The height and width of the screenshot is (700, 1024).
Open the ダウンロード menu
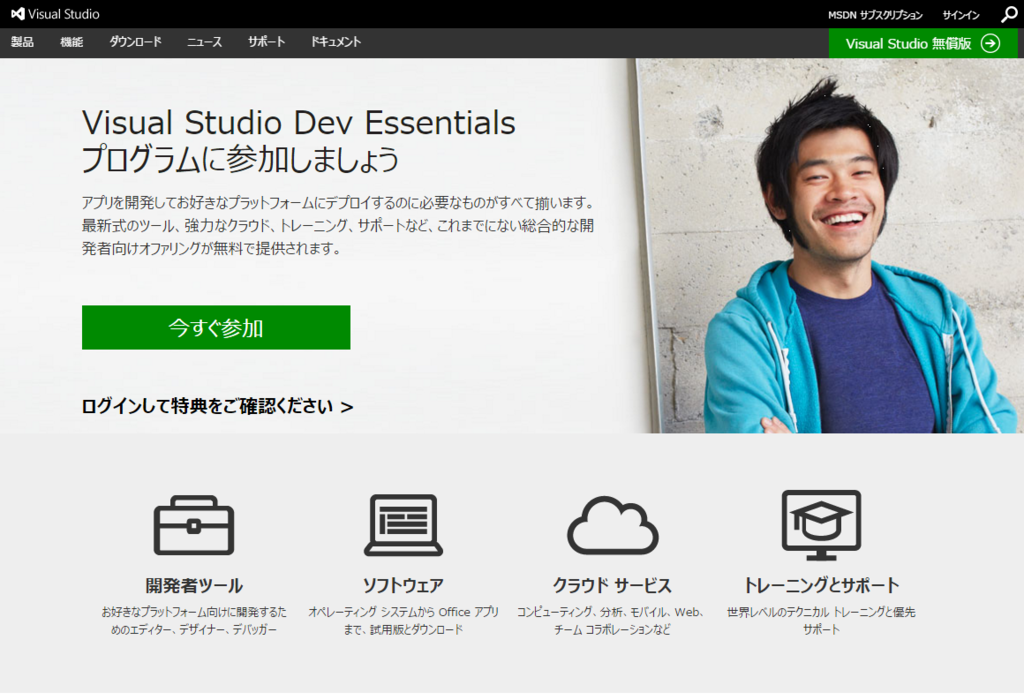pos(135,42)
